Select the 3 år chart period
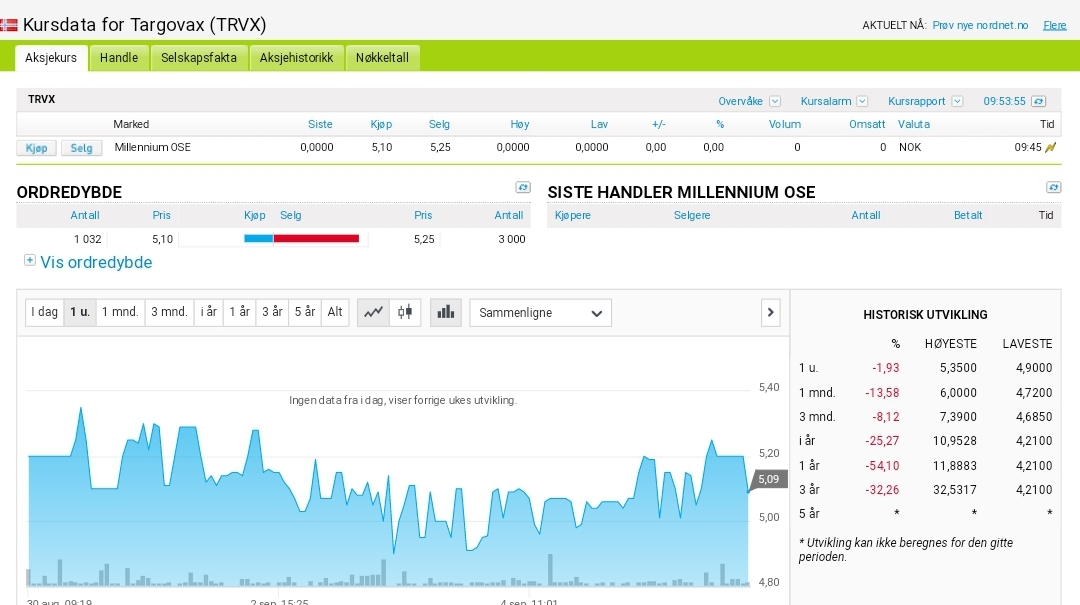This screenshot has height=605, width=1080. [272, 312]
